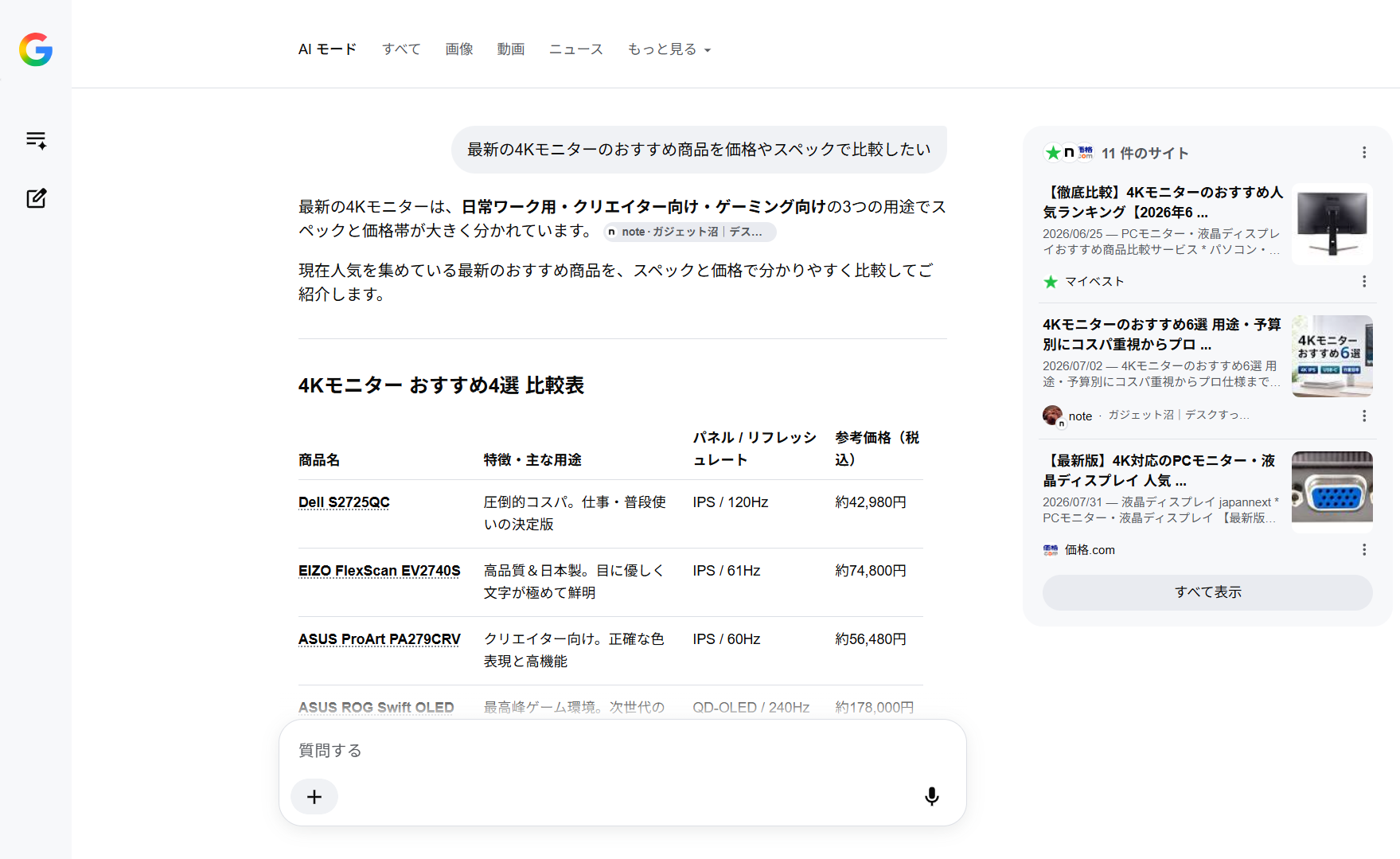Click the 参考価格（税込） column header
This screenshot has width=1400, height=859.
877,449
